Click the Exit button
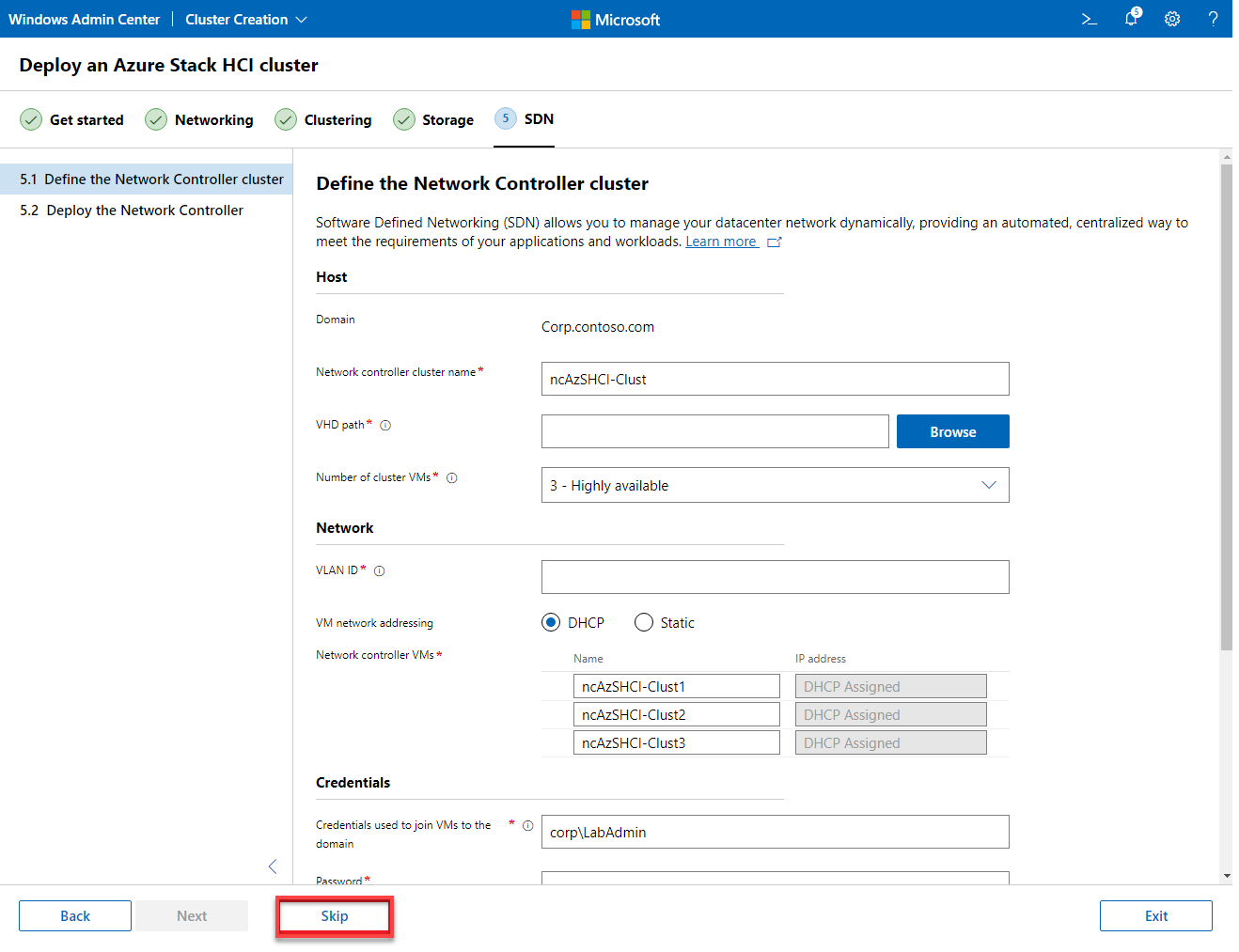Screen dimensions: 1239x952 (x=1156, y=916)
